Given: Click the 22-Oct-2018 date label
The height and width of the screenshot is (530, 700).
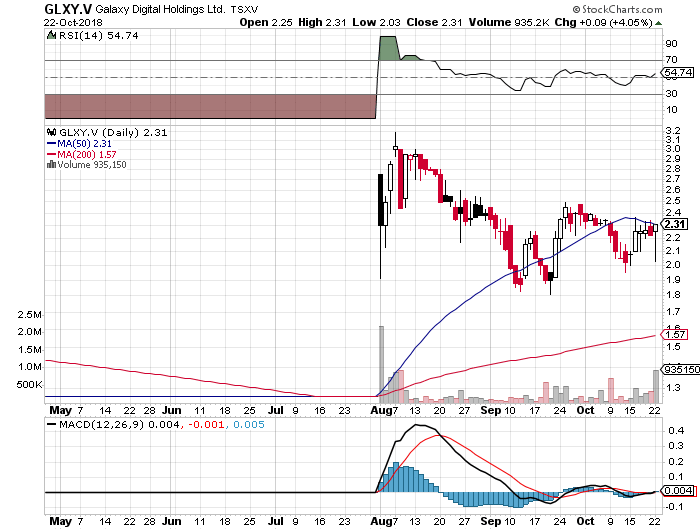Looking at the screenshot, I should pyautogui.click(x=73, y=22).
